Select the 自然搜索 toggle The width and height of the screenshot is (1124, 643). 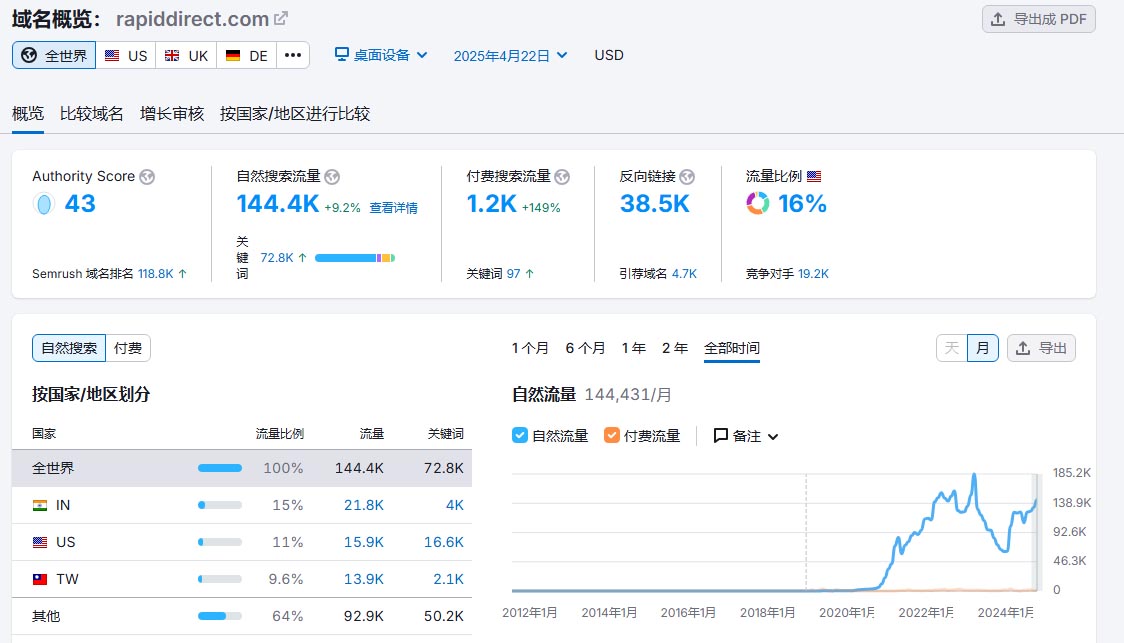(69, 348)
